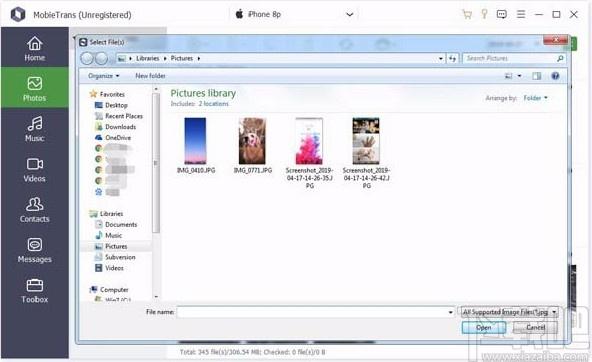Click the dialog help question icon

point(555,76)
